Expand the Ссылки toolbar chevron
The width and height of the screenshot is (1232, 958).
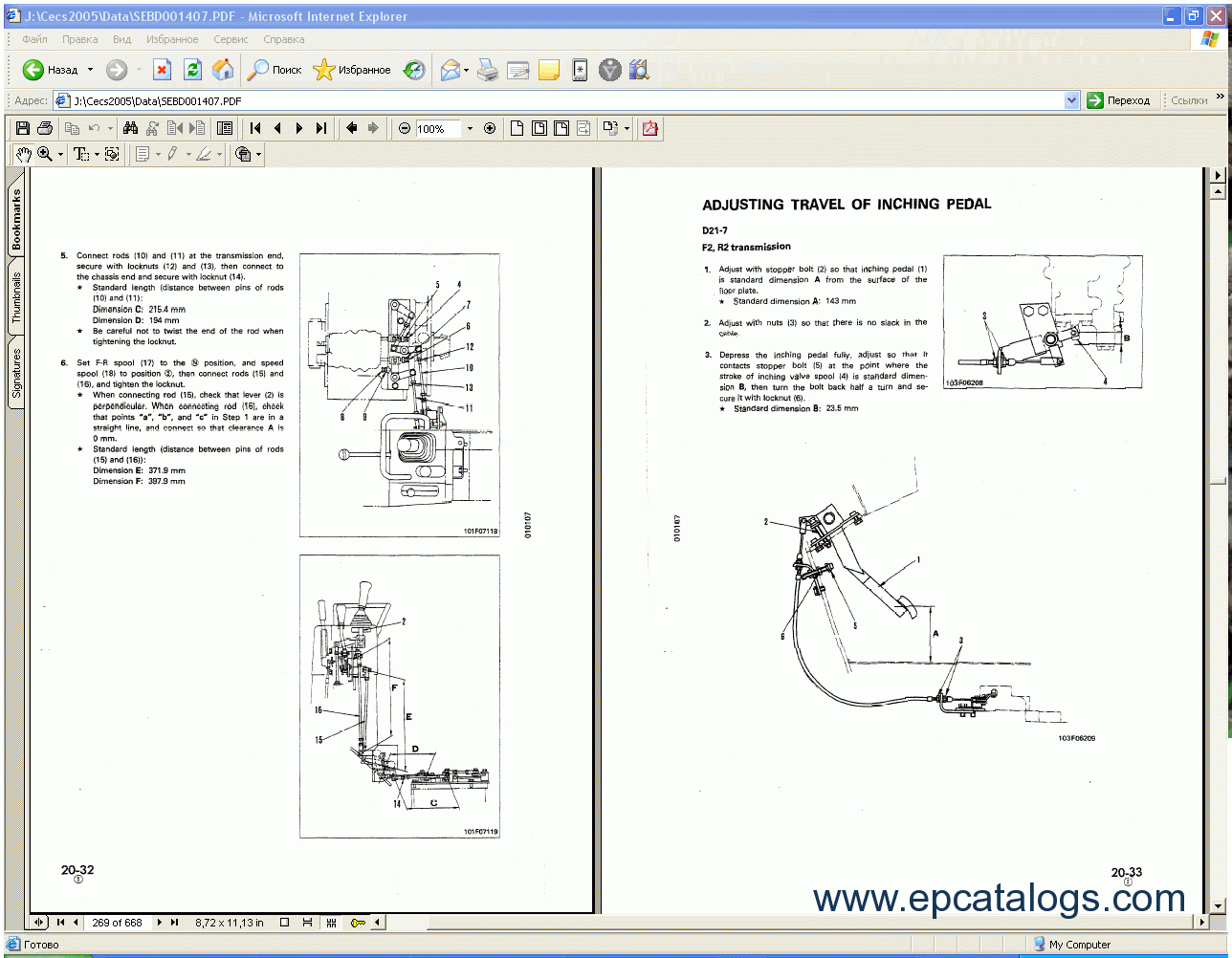click(1221, 97)
